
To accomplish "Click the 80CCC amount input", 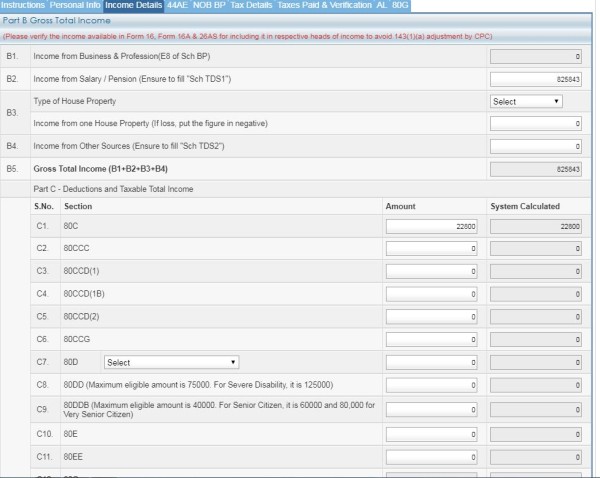I will (x=432, y=249).
